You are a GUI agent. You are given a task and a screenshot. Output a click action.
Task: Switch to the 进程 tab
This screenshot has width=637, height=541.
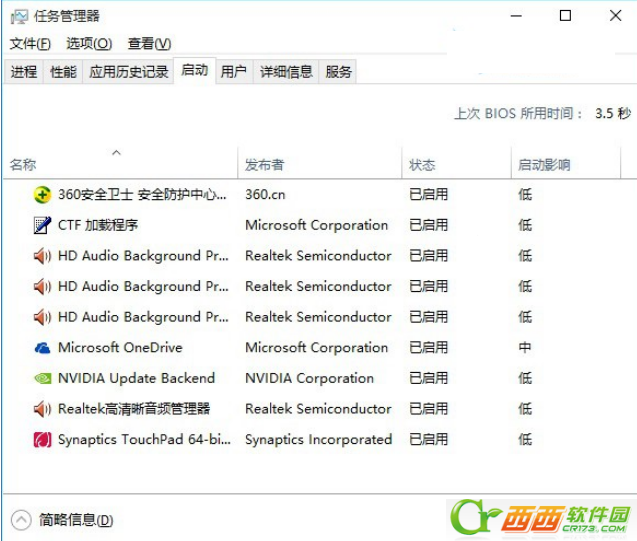[x=24, y=72]
